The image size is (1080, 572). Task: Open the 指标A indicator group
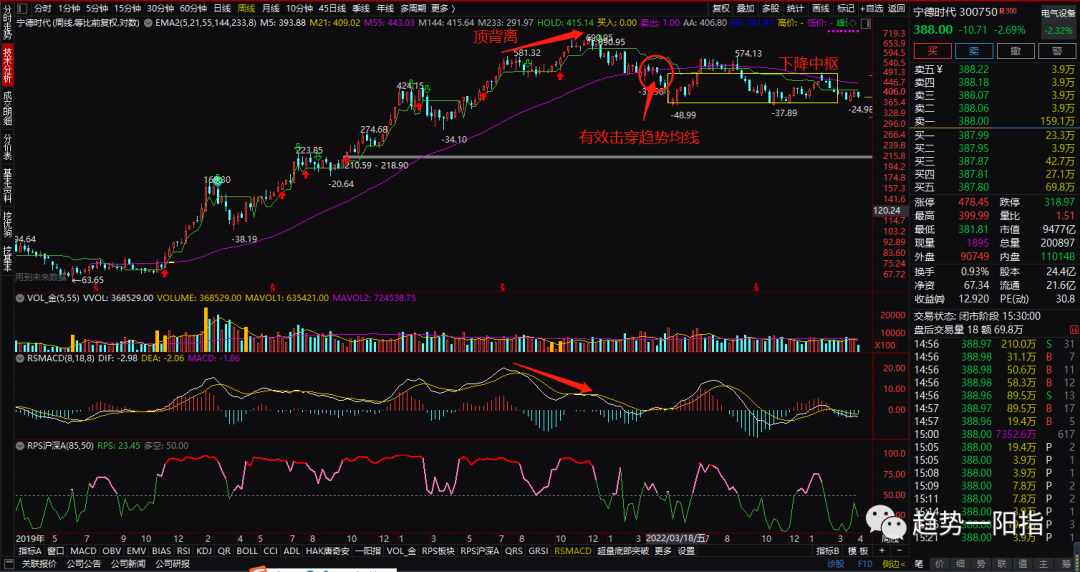pos(30,551)
